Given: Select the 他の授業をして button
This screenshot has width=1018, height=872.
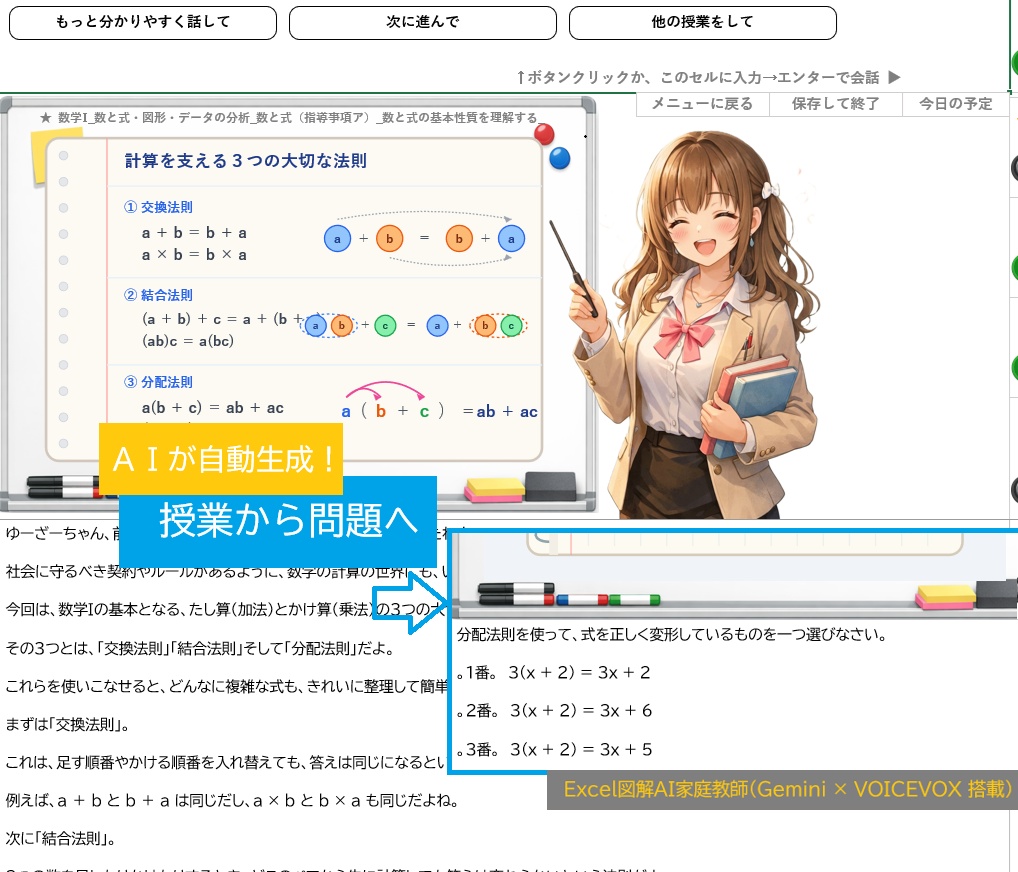Looking at the screenshot, I should coord(702,23).
